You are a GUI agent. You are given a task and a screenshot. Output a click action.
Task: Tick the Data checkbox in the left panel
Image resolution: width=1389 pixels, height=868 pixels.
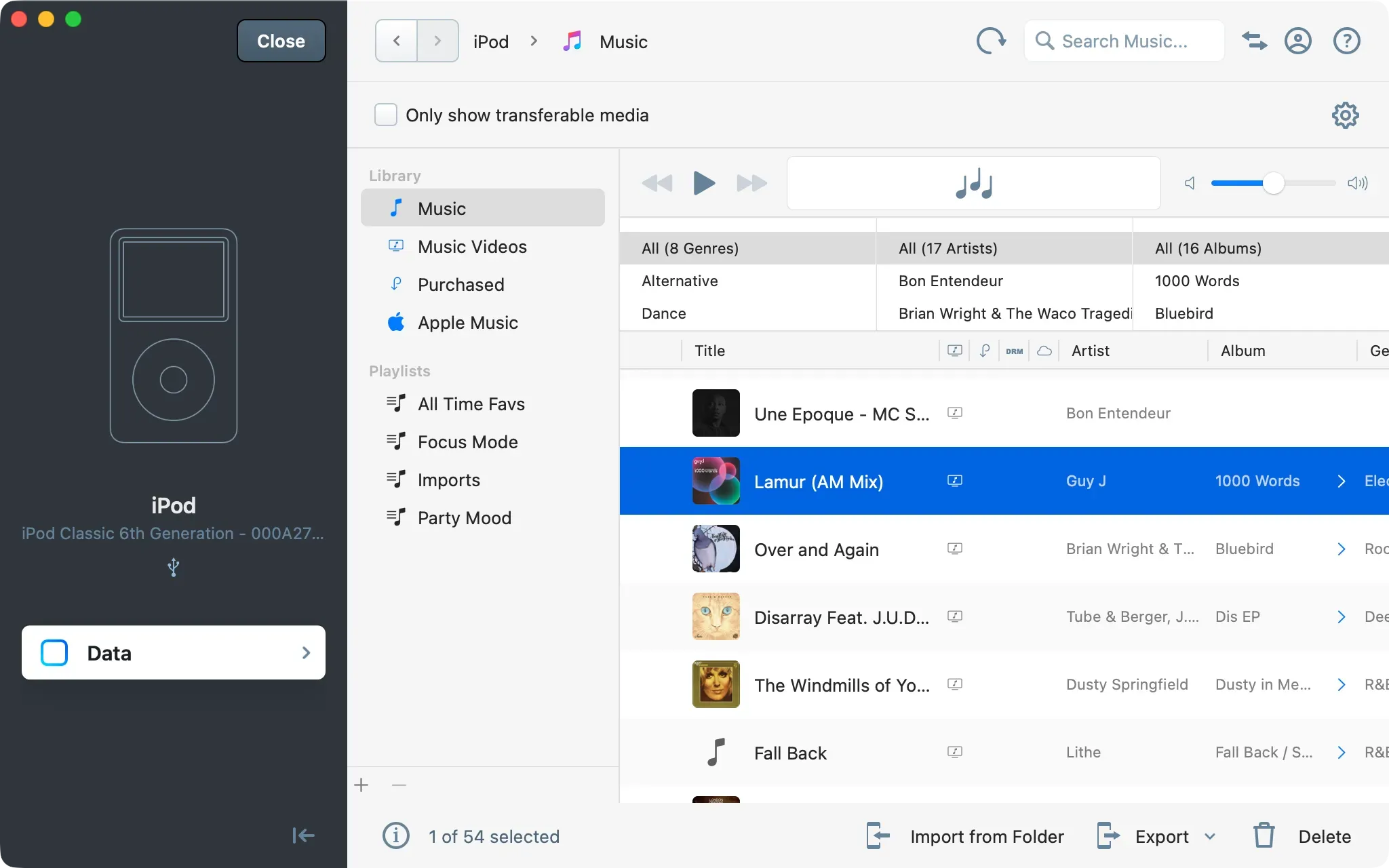click(54, 652)
